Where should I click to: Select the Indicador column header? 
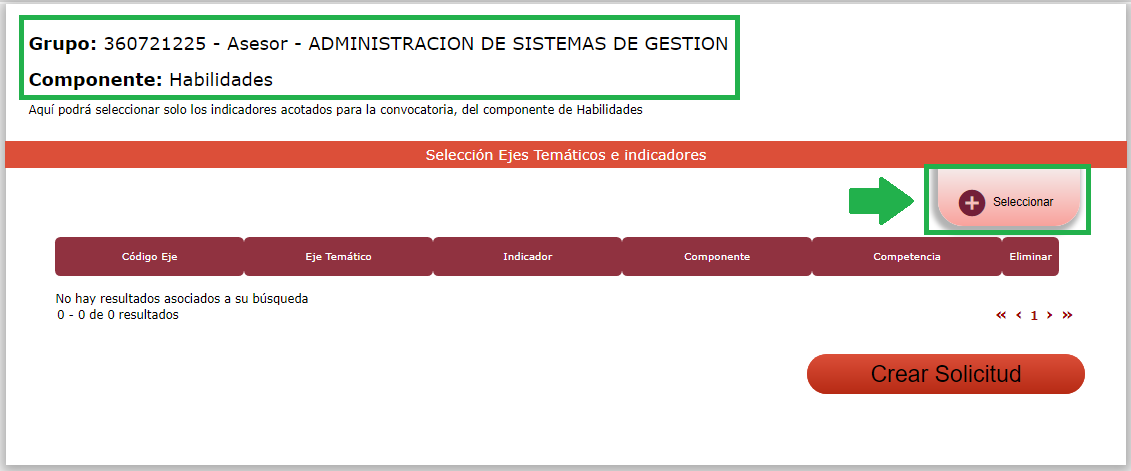click(x=527, y=257)
